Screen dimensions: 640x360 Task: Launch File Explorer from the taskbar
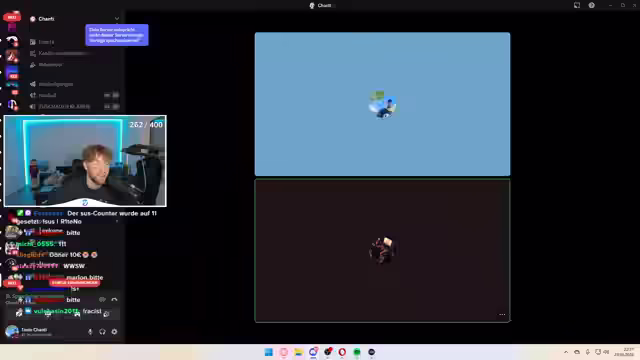point(298,352)
